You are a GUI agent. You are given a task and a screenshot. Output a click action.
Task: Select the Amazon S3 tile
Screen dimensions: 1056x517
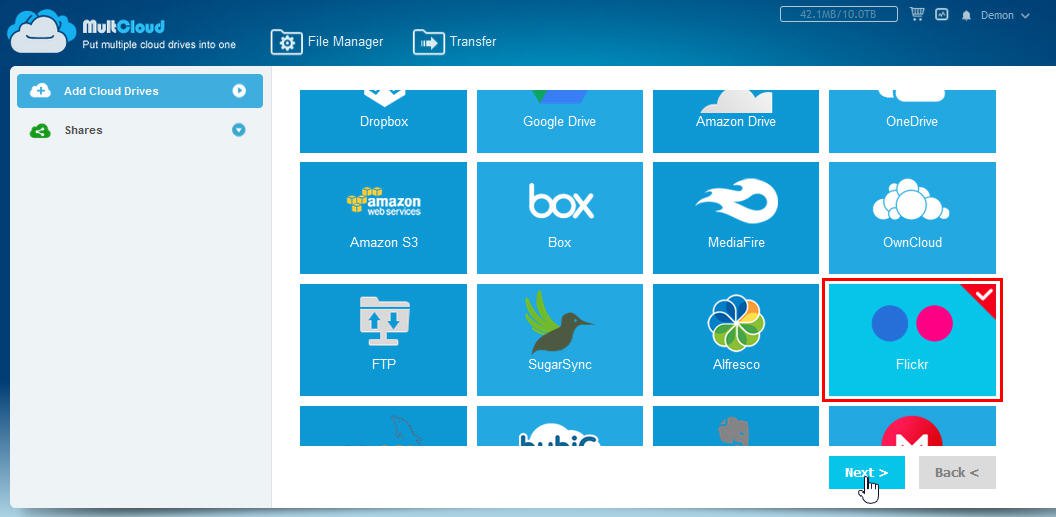383,217
